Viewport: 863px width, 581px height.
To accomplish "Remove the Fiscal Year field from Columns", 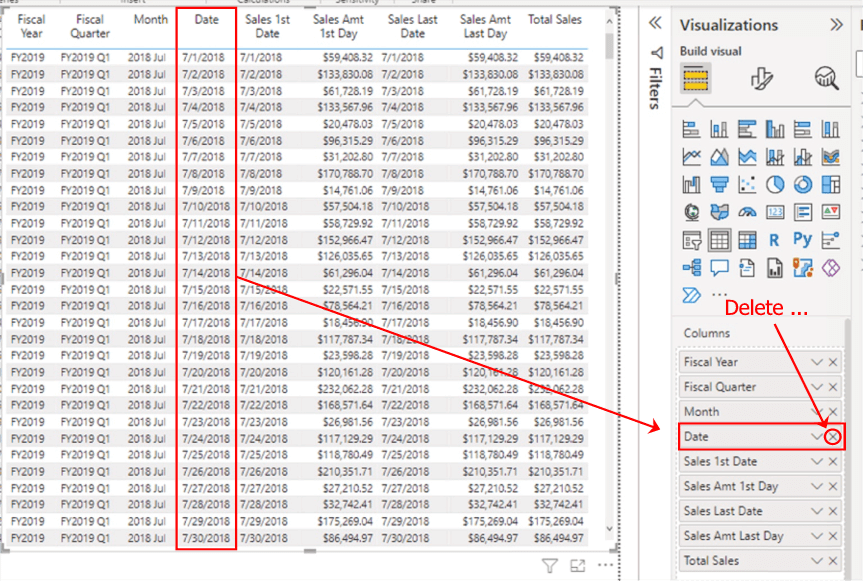I will (x=833, y=362).
